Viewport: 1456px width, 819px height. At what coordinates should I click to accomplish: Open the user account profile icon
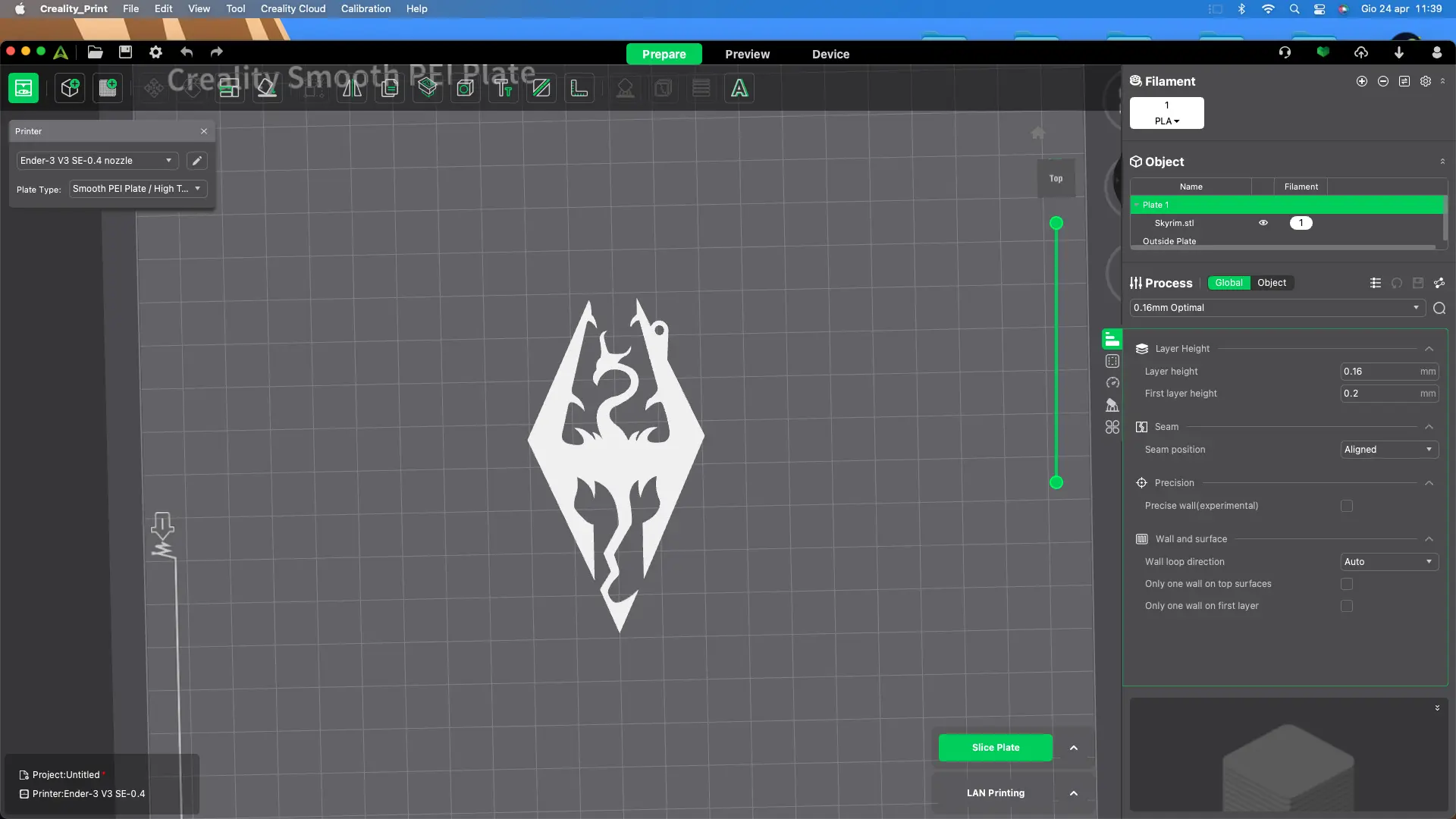[1436, 52]
